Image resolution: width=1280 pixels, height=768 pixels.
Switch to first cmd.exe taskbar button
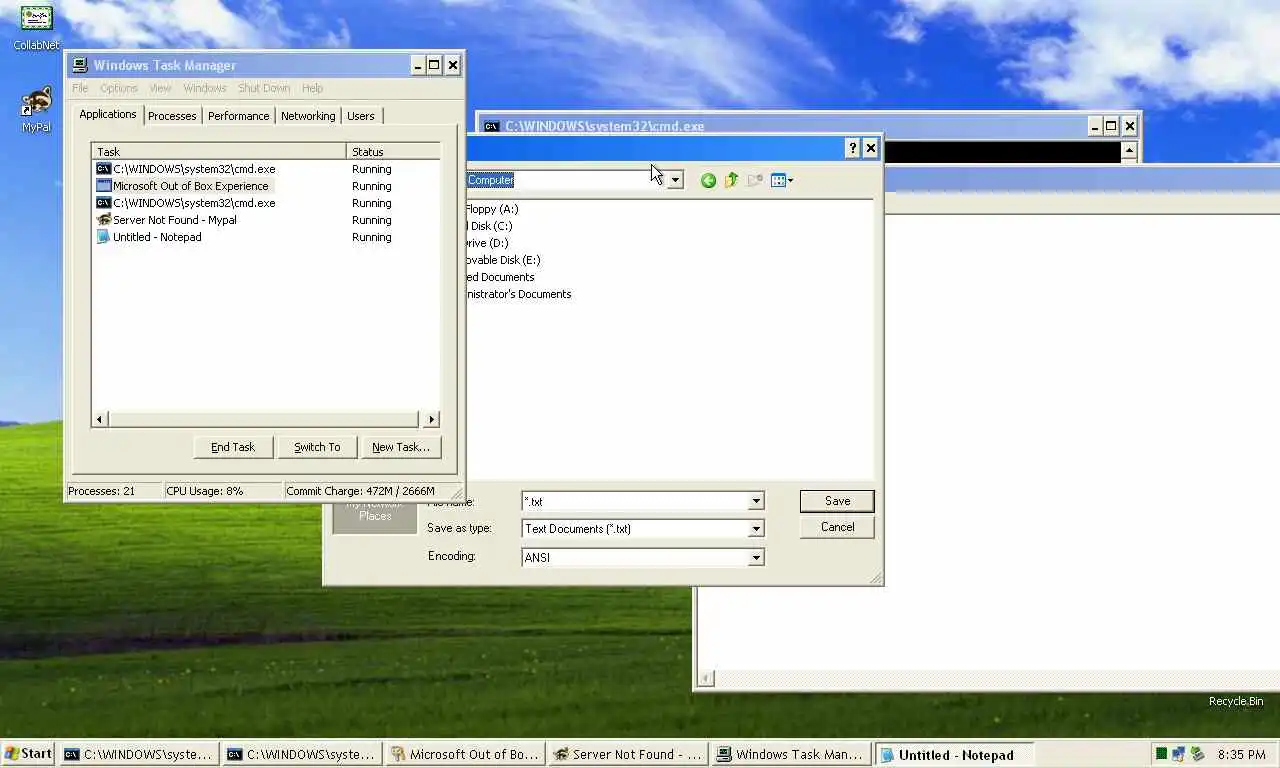pyautogui.click(x=138, y=755)
